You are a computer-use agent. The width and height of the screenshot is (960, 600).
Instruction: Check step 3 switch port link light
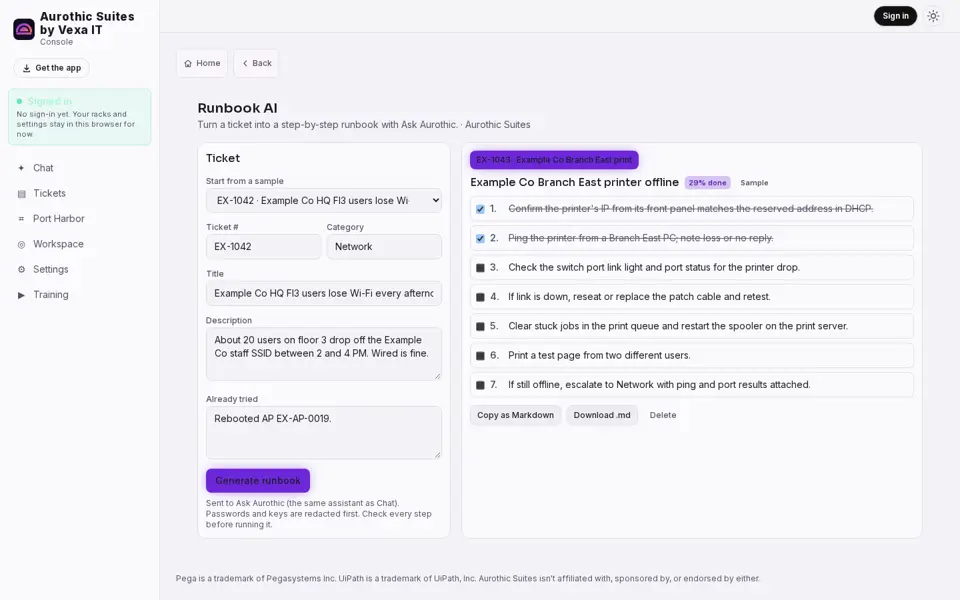coord(480,268)
